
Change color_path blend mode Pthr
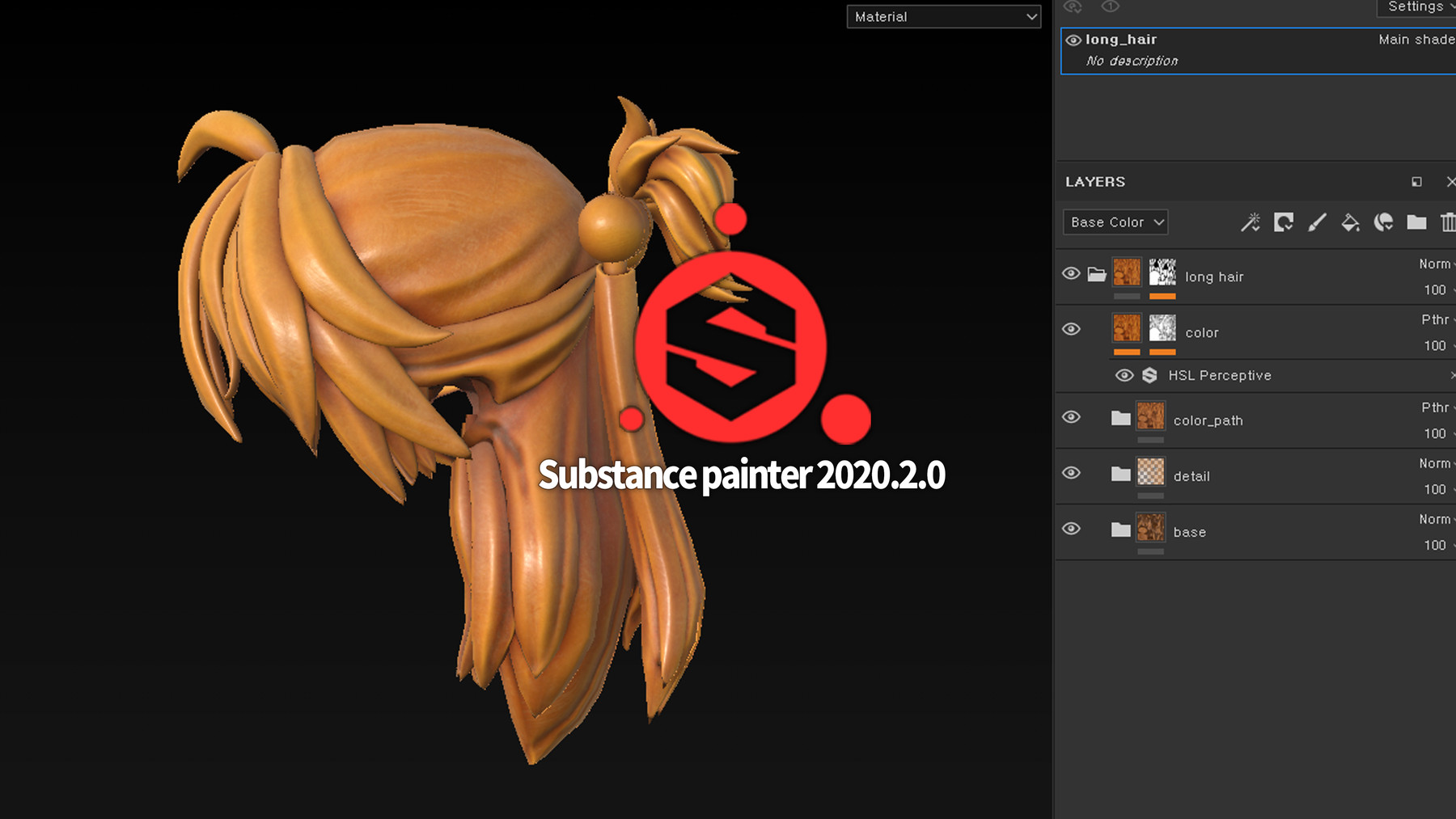[x=1437, y=408]
